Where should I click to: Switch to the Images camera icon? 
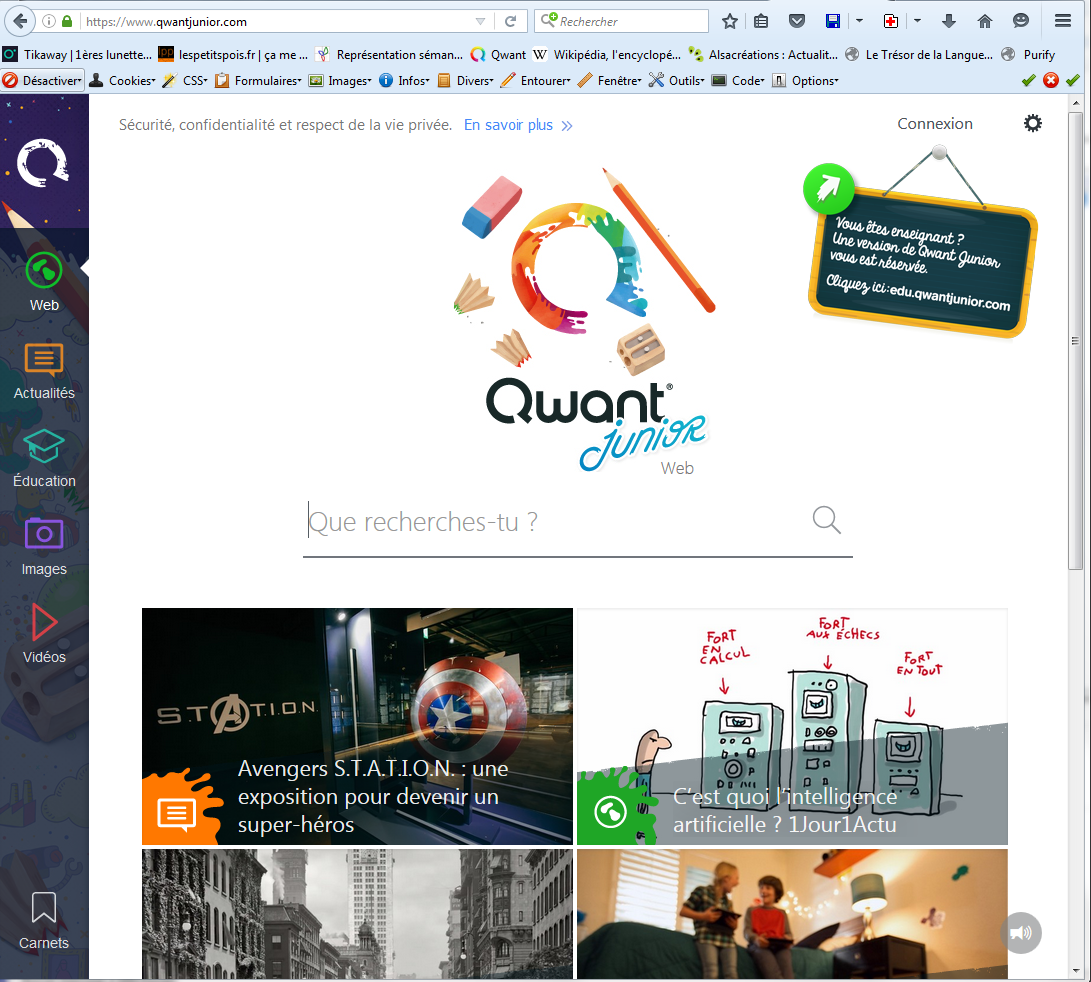[x=44, y=534]
